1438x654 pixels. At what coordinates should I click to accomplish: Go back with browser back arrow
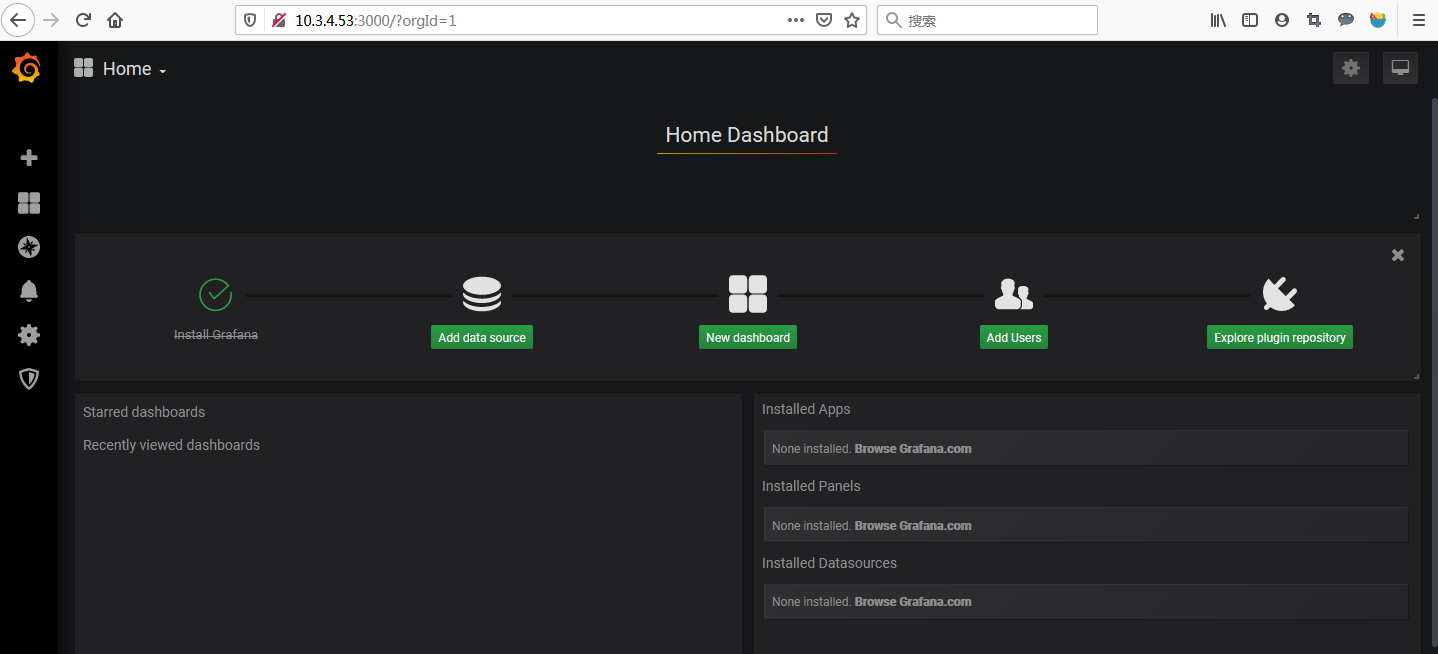(18, 20)
